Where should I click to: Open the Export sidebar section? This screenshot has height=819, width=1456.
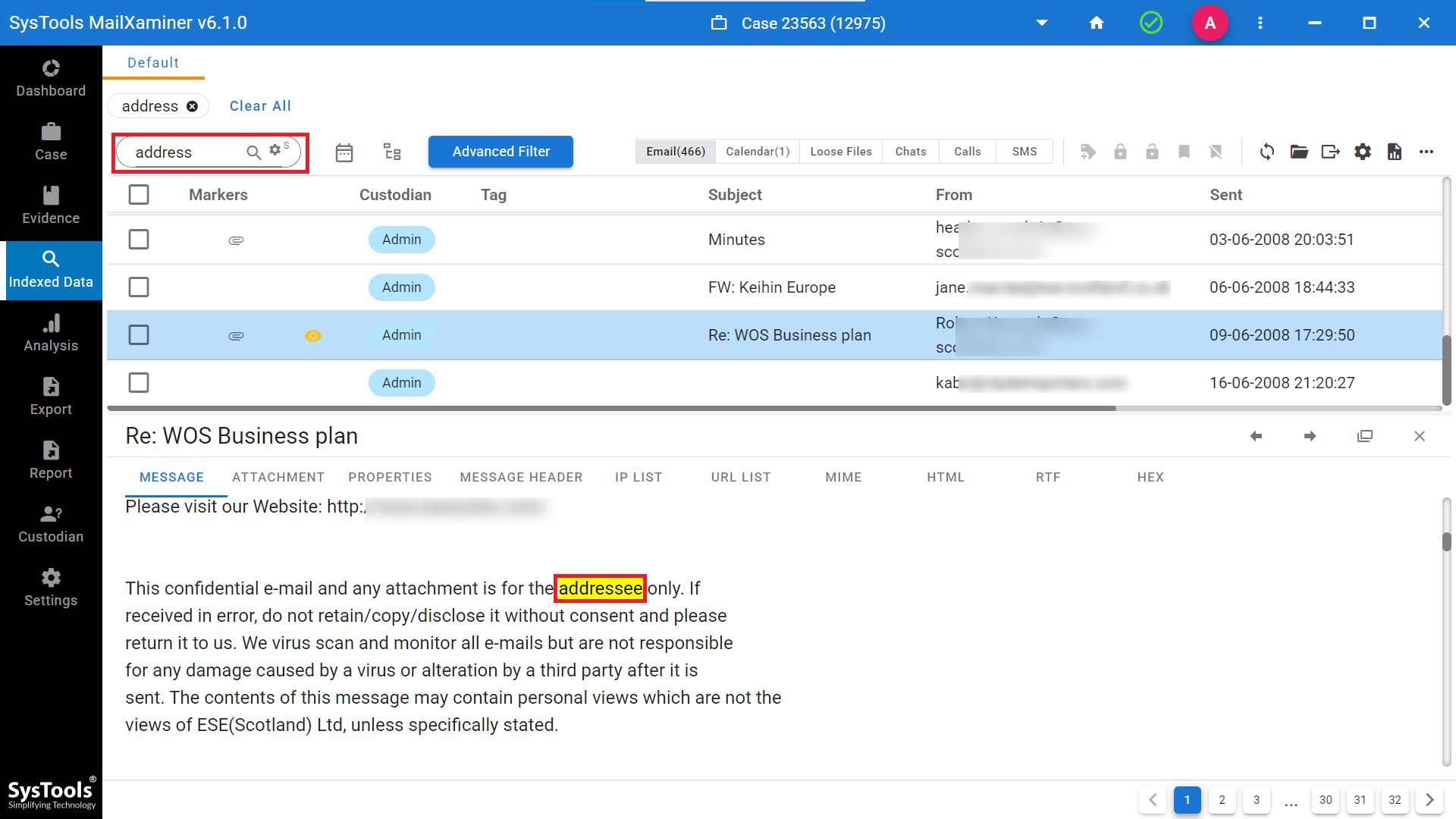[51, 397]
